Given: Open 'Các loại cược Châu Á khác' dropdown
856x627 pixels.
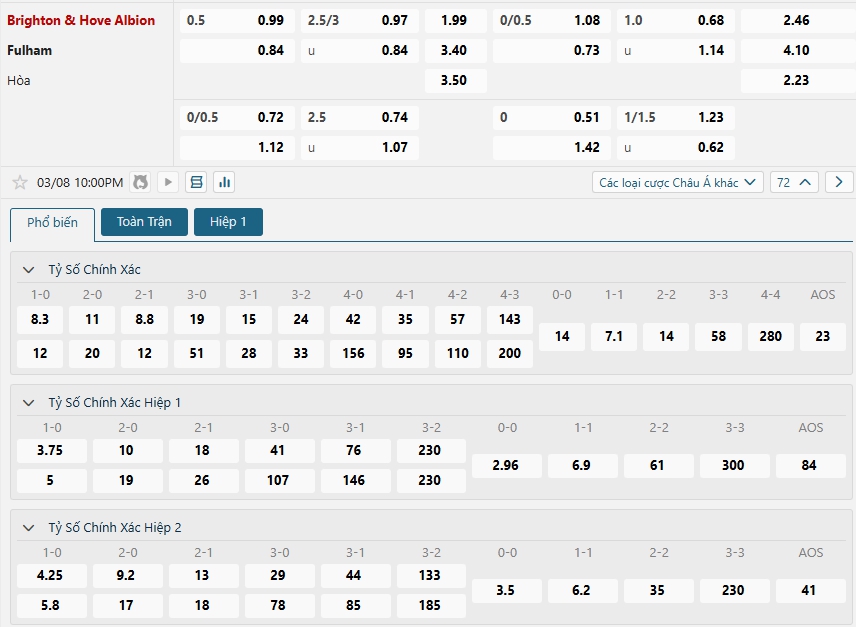Looking at the screenshot, I should tap(677, 182).
